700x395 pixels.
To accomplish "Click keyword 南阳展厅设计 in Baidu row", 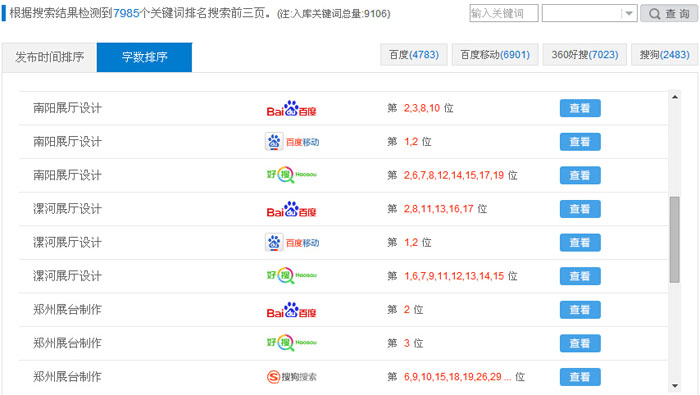I will 67,108.
